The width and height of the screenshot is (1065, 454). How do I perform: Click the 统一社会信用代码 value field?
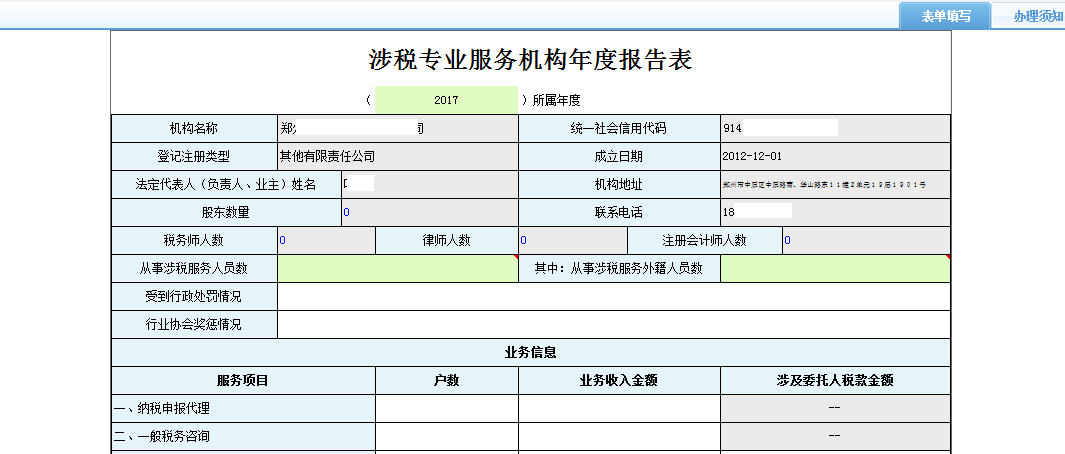(x=834, y=129)
